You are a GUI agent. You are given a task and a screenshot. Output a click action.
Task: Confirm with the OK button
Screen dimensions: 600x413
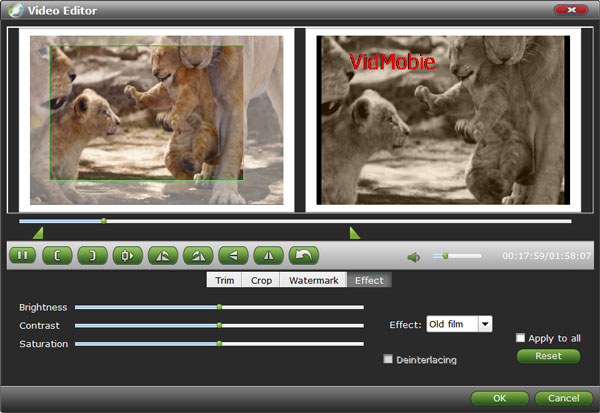click(x=499, y=398)
